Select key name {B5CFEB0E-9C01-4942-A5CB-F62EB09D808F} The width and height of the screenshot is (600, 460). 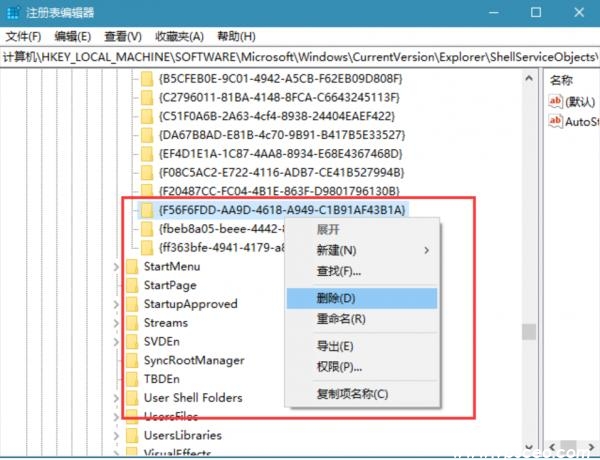click(281, 79)
